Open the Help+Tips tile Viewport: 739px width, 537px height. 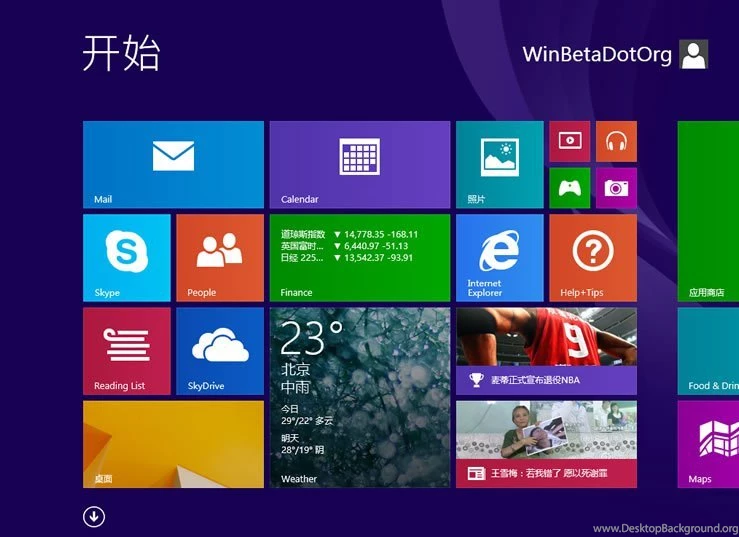593,258
